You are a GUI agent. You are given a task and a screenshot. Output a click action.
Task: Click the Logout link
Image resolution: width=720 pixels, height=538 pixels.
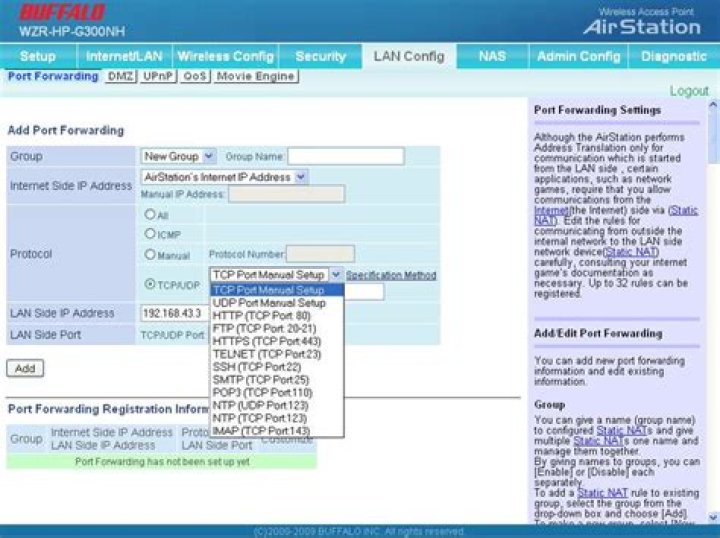[x=688, y=91]
